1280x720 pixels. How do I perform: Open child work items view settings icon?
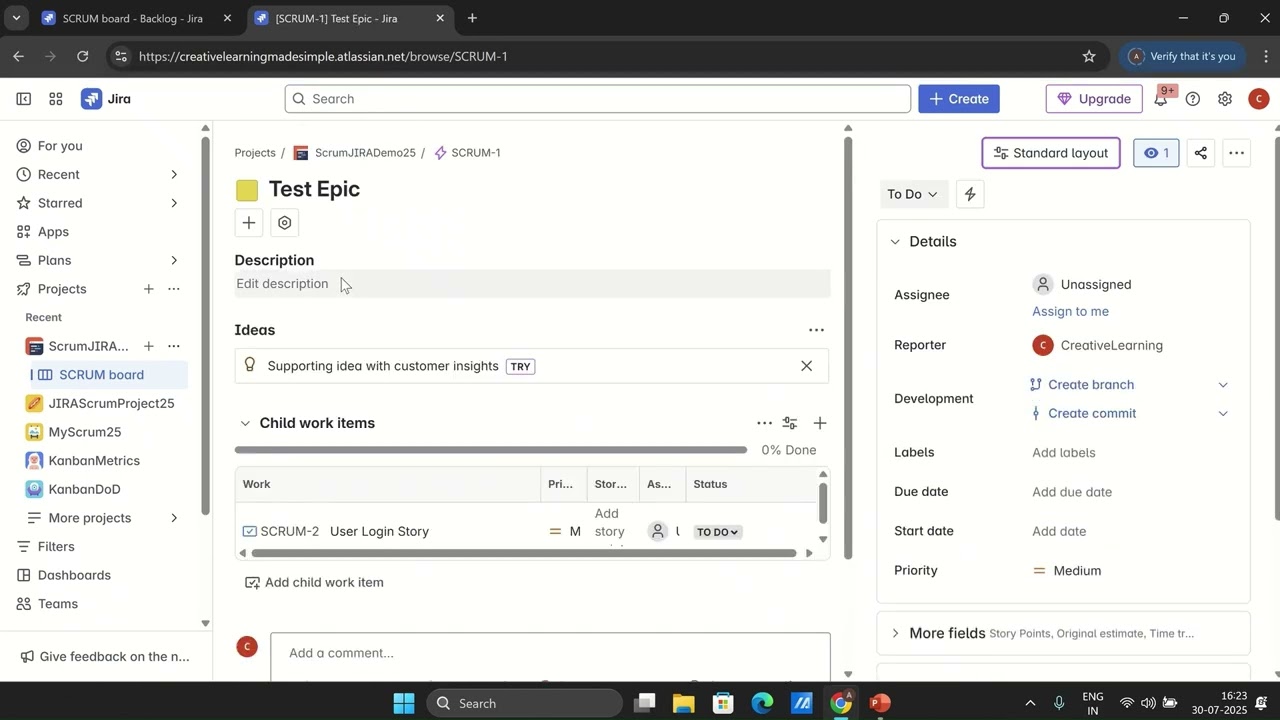(x=790, y=424)
